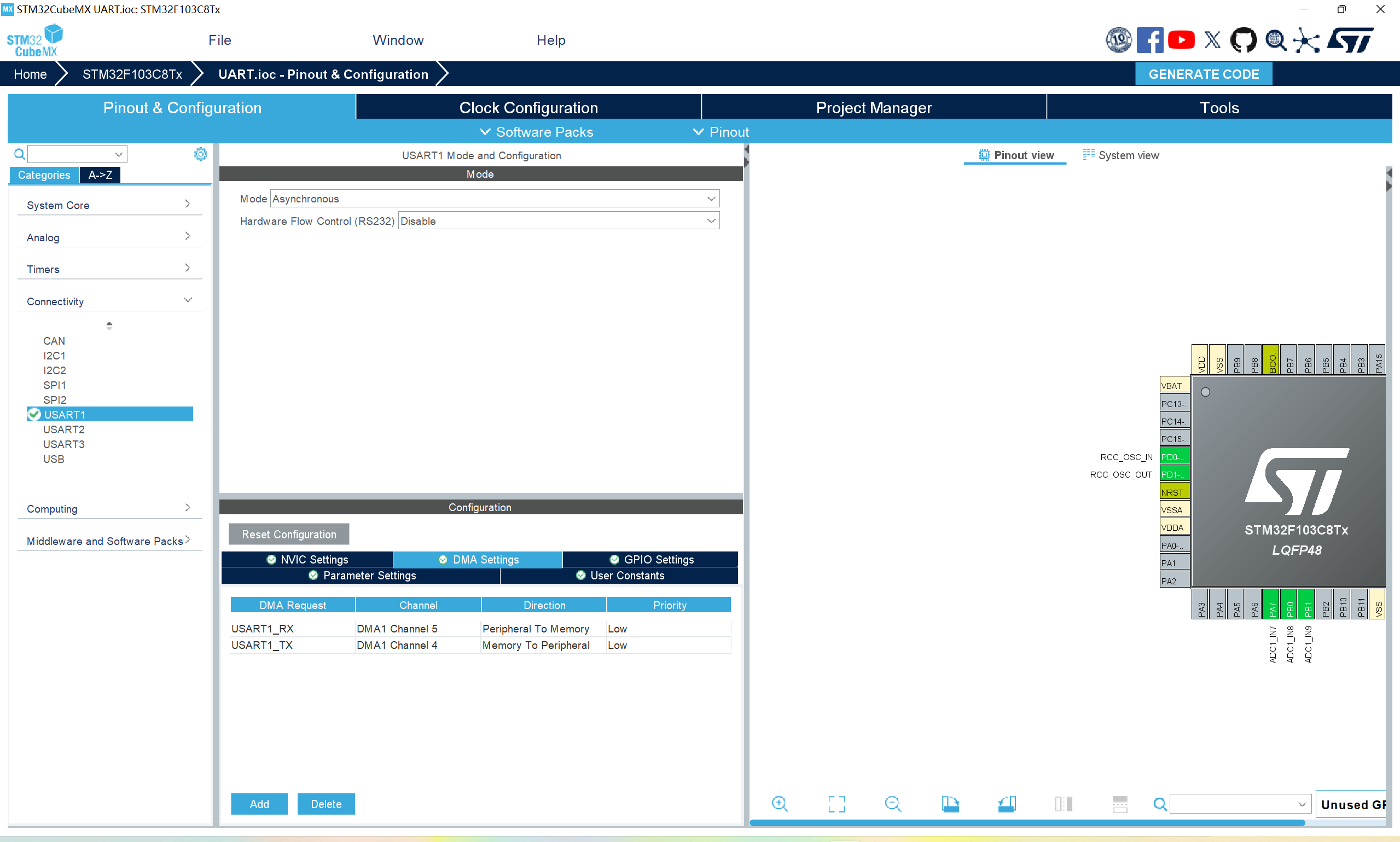
Task: Open the YouTube icon link
Action: tap(1182, 40)
